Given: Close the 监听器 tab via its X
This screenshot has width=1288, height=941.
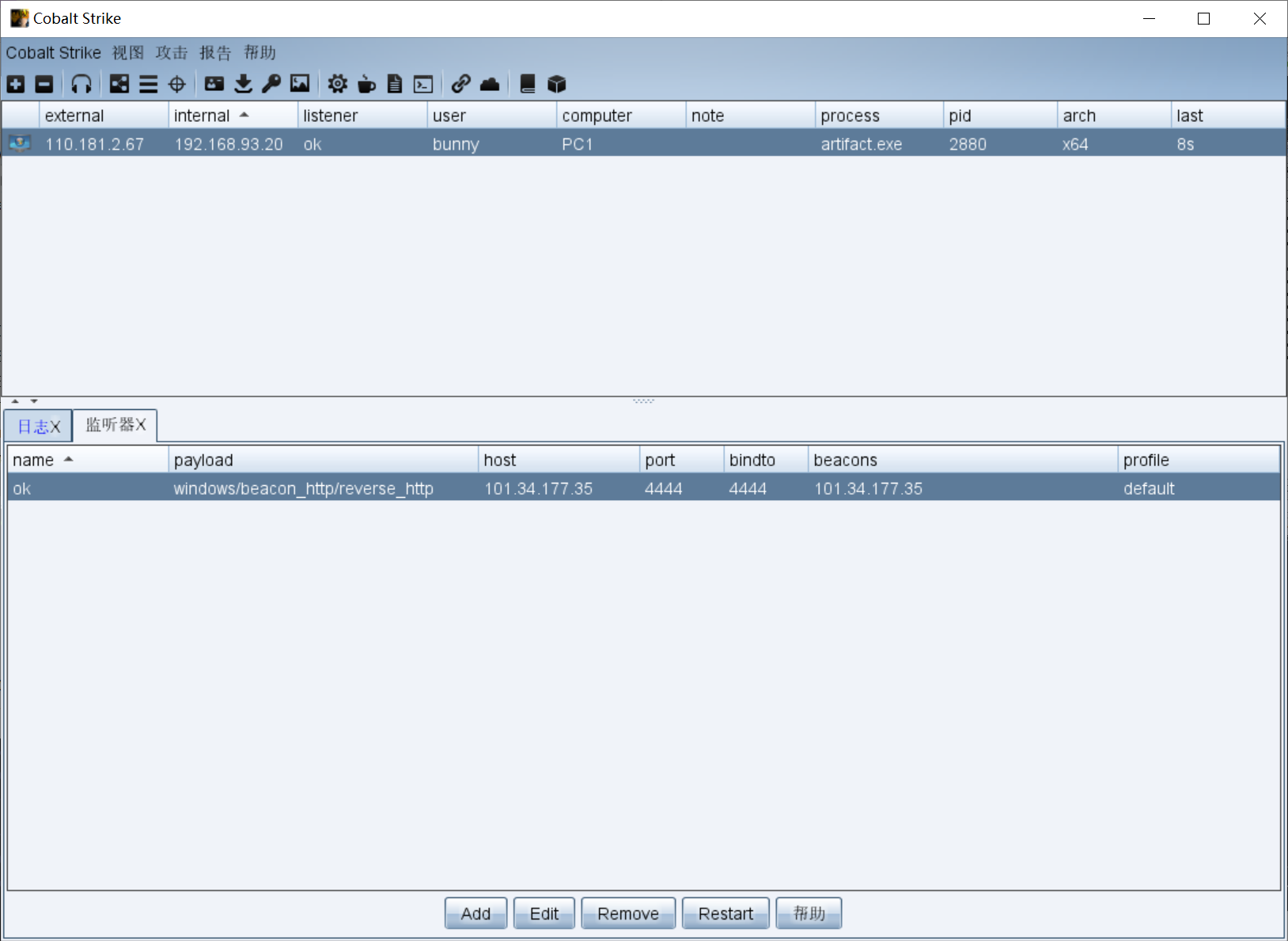Looking at the screenshot, I should (141, 425).
